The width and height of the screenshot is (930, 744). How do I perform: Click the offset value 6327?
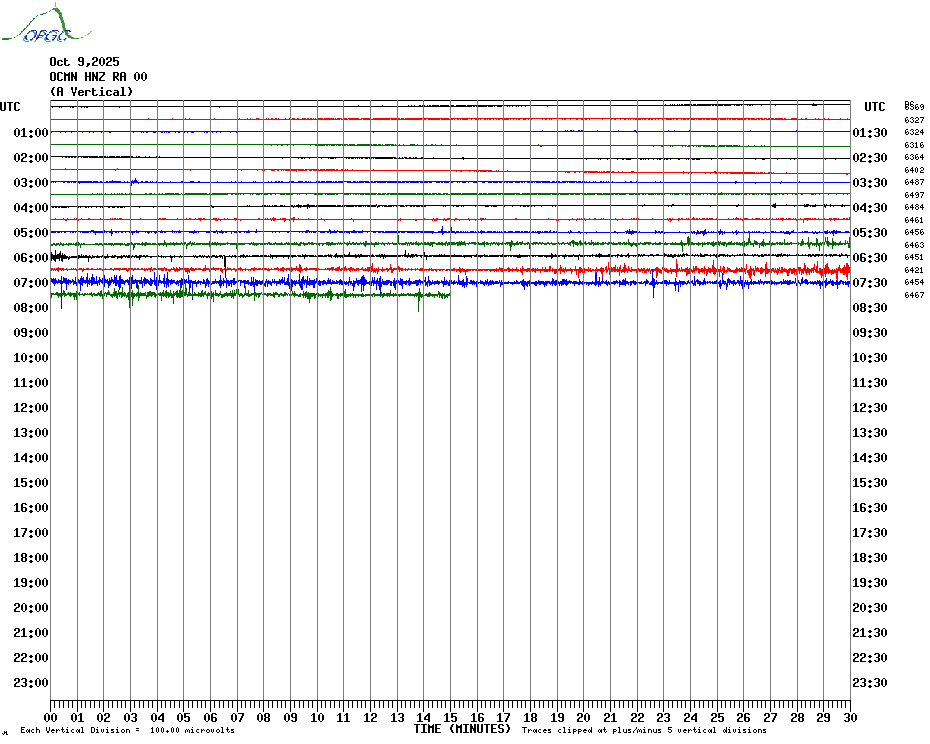914,120
